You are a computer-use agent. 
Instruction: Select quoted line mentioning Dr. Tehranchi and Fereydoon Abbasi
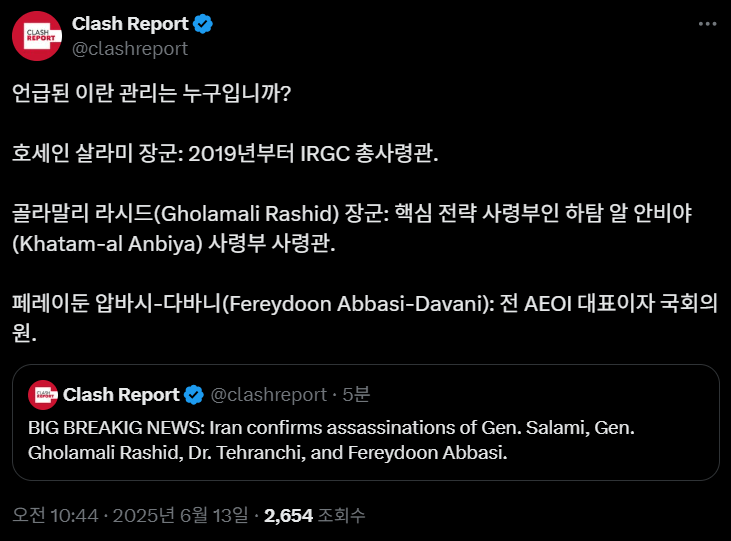tap(268, 453)
